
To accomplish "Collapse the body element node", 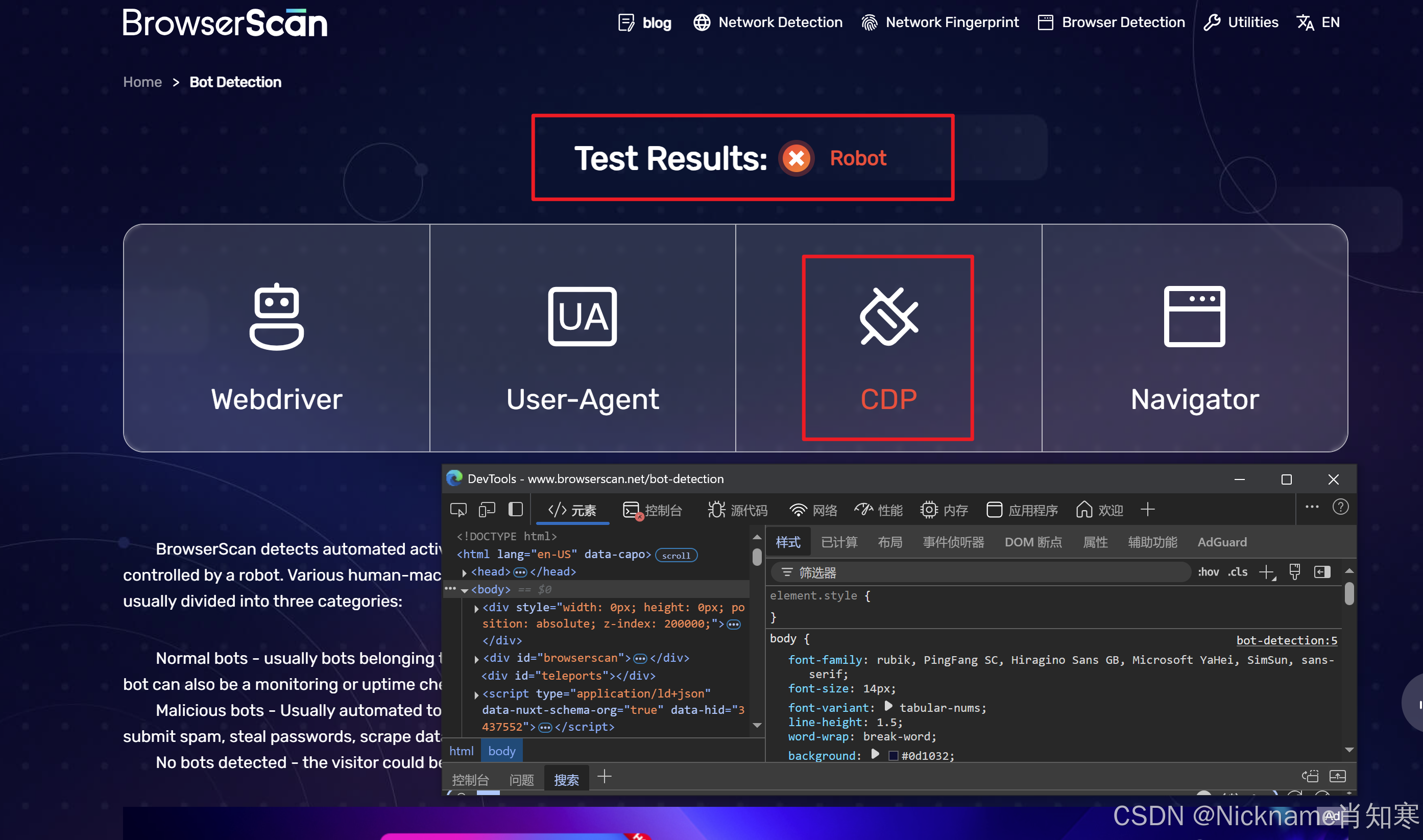I will pyautogui.click(x=465, y=590).
